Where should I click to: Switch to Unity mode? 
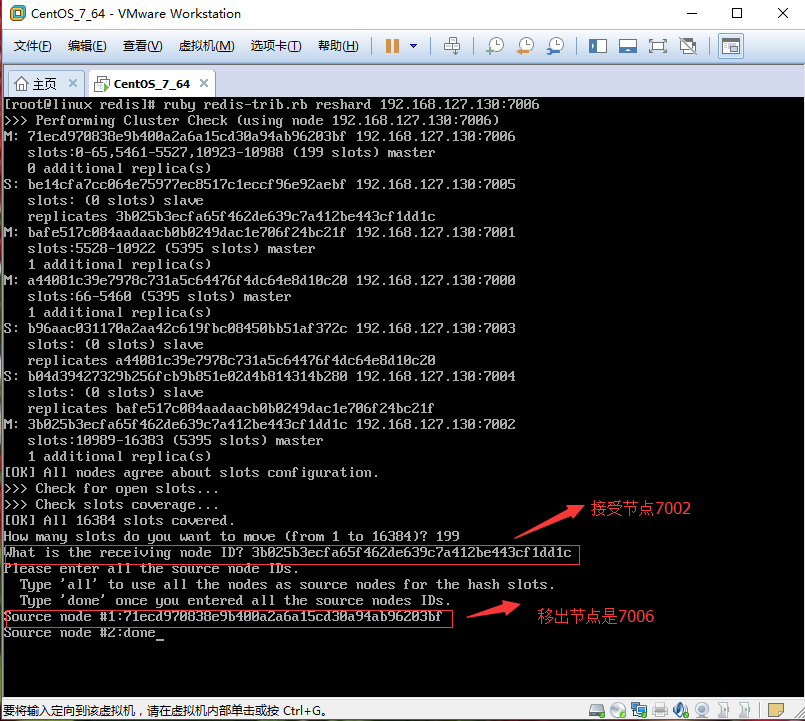point(688,46)
